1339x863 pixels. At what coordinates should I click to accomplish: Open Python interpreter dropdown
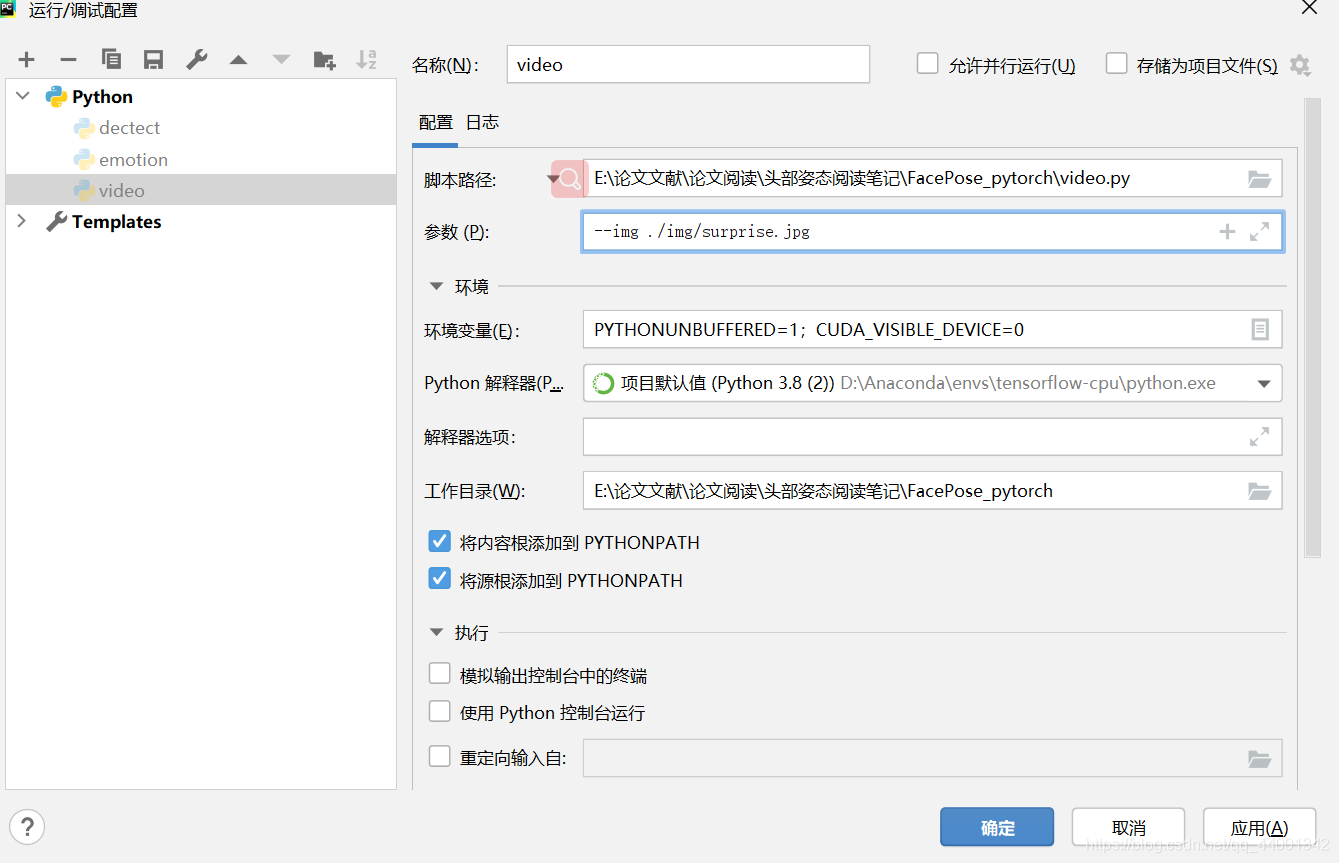tap(1263, 384)
